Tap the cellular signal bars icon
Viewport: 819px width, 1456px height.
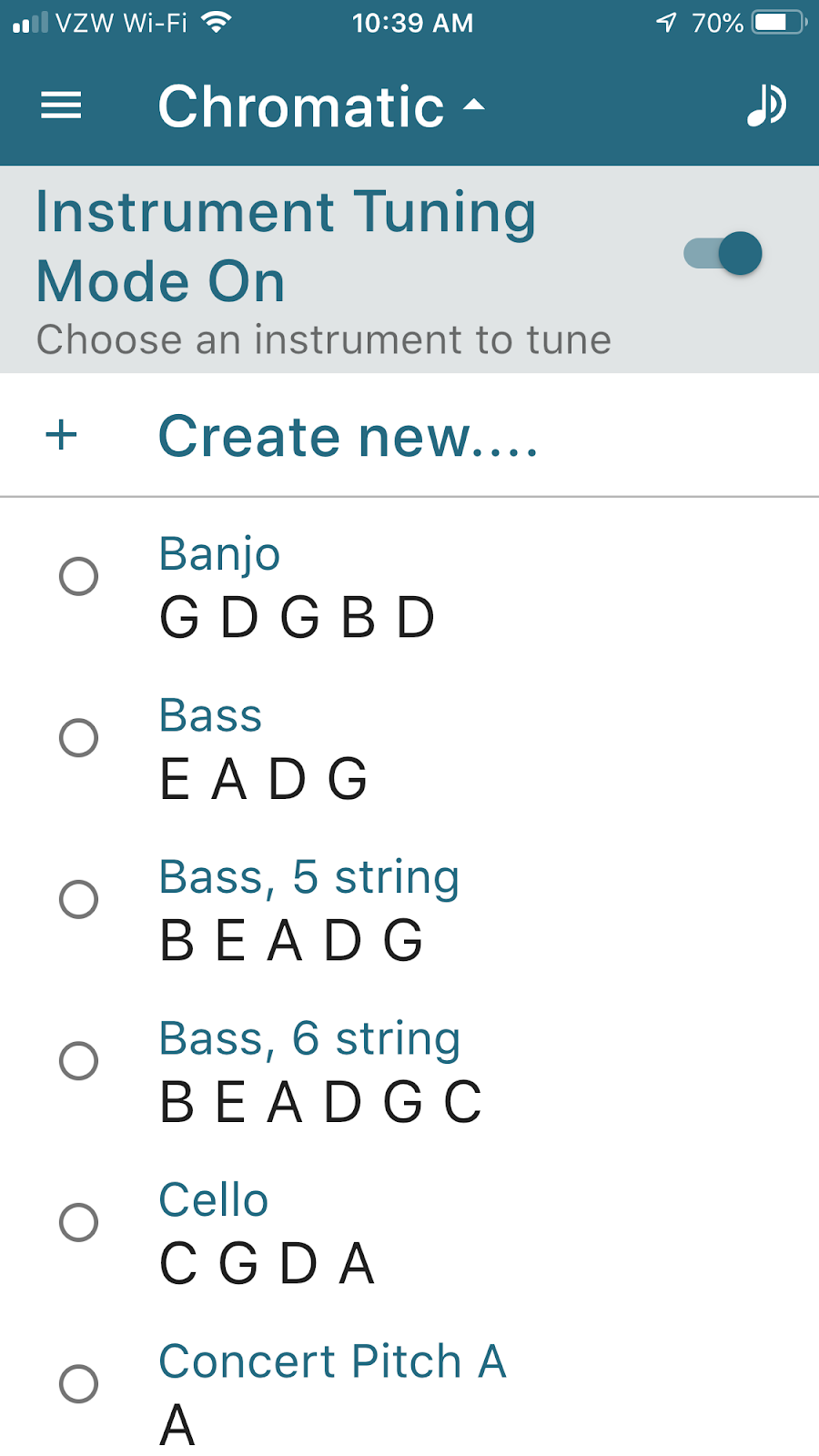pyautogui.click(x=29, y=22)
